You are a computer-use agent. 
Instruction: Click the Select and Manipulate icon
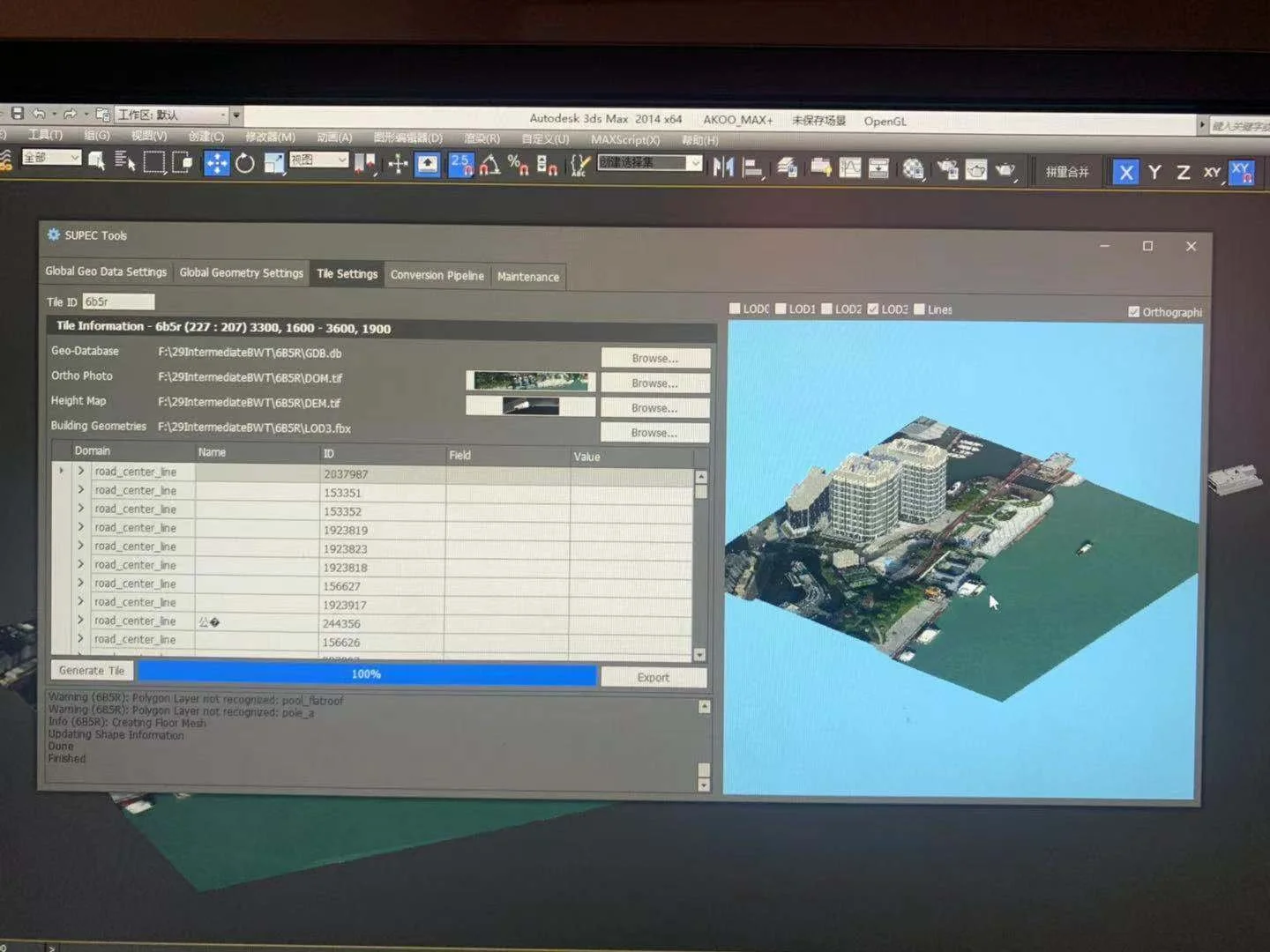(398, 164)
